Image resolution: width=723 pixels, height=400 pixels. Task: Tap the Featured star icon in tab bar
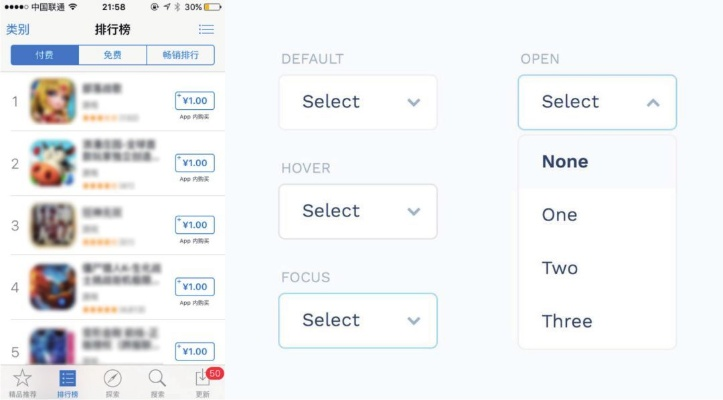(x=22, y=379)
